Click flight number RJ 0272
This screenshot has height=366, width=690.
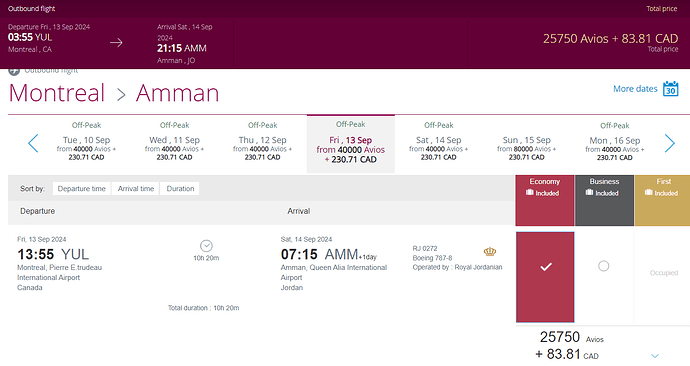point(425,249)
